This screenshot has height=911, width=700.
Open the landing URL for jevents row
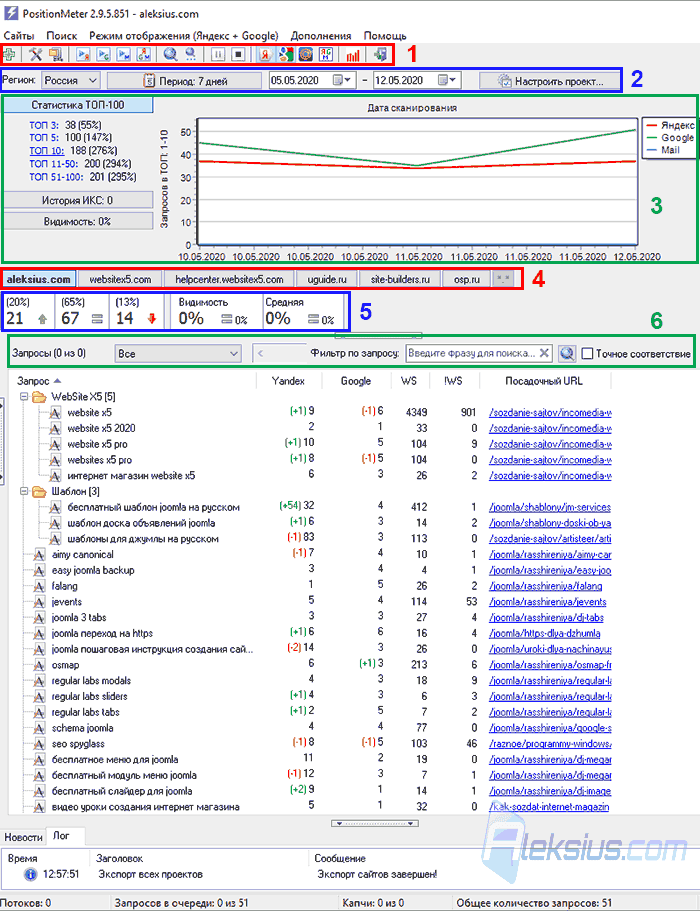(547, 602)
